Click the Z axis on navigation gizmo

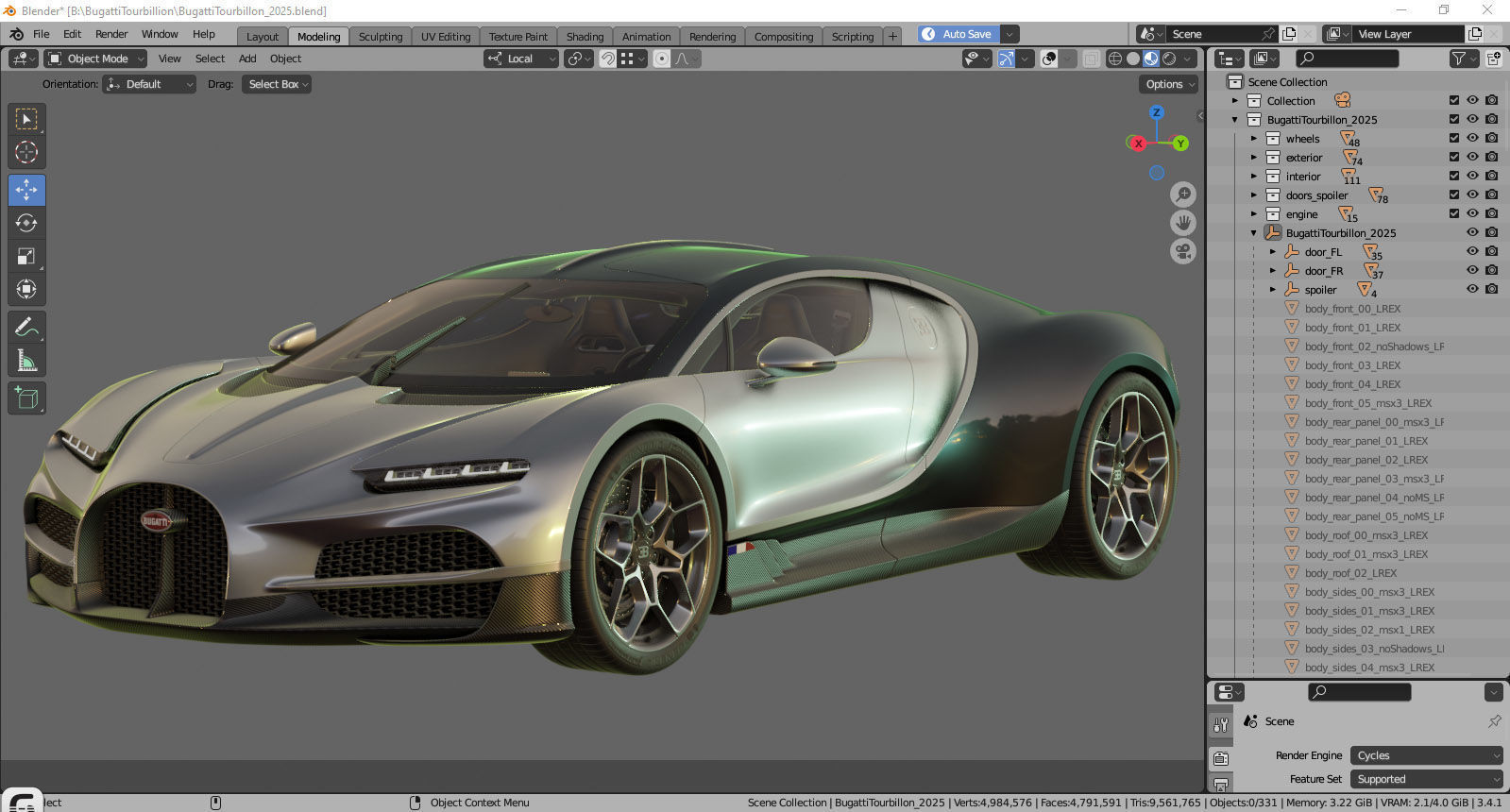1157,112
